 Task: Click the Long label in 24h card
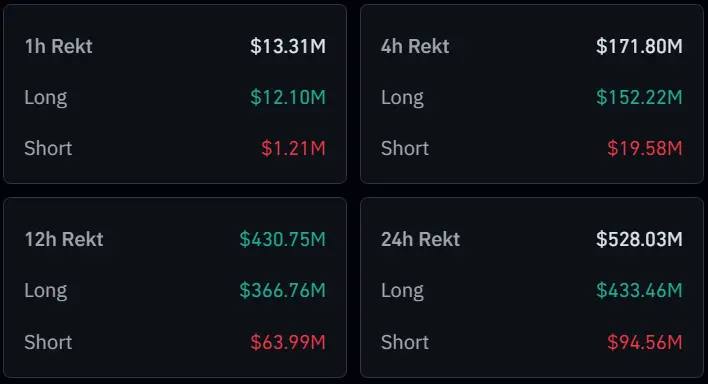coord(402,291)
